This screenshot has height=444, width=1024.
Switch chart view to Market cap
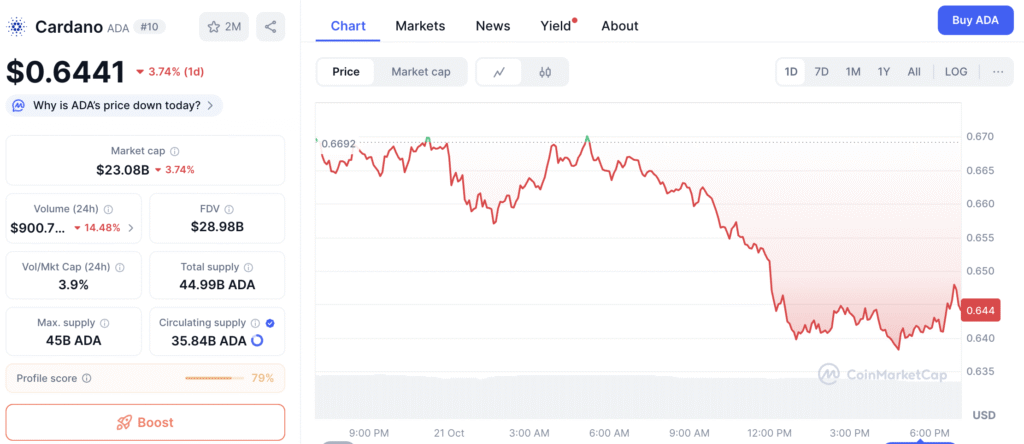pyautogui.click(x=420, y=72)
